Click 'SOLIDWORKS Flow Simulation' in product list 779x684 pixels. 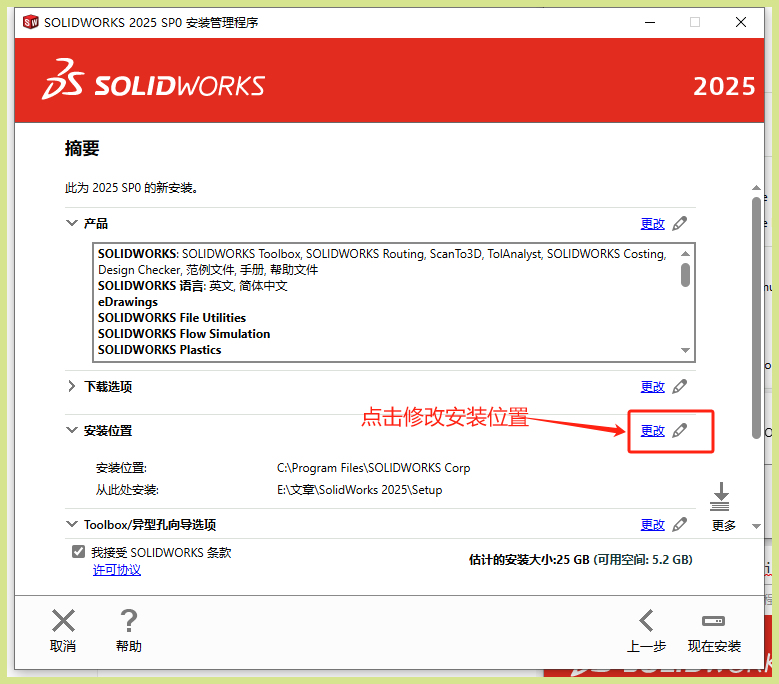(x=184, y=334)
